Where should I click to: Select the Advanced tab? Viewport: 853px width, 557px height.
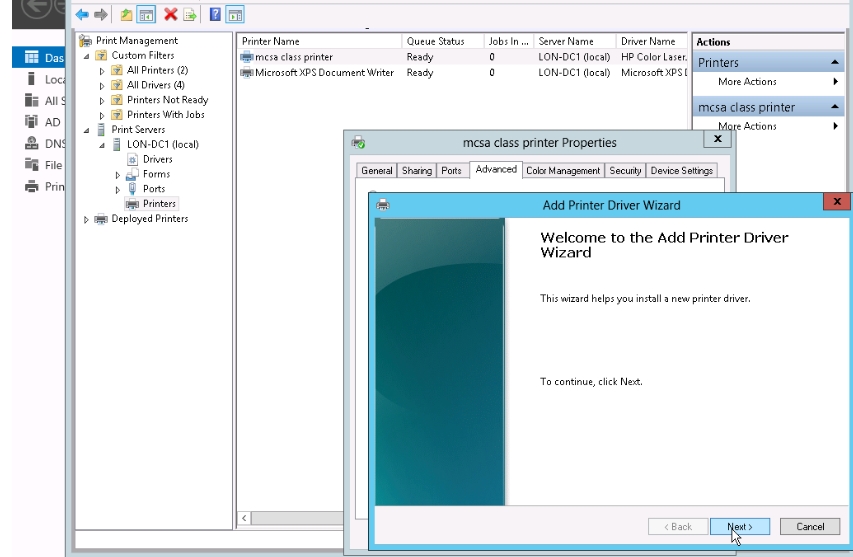coord(496,169)
